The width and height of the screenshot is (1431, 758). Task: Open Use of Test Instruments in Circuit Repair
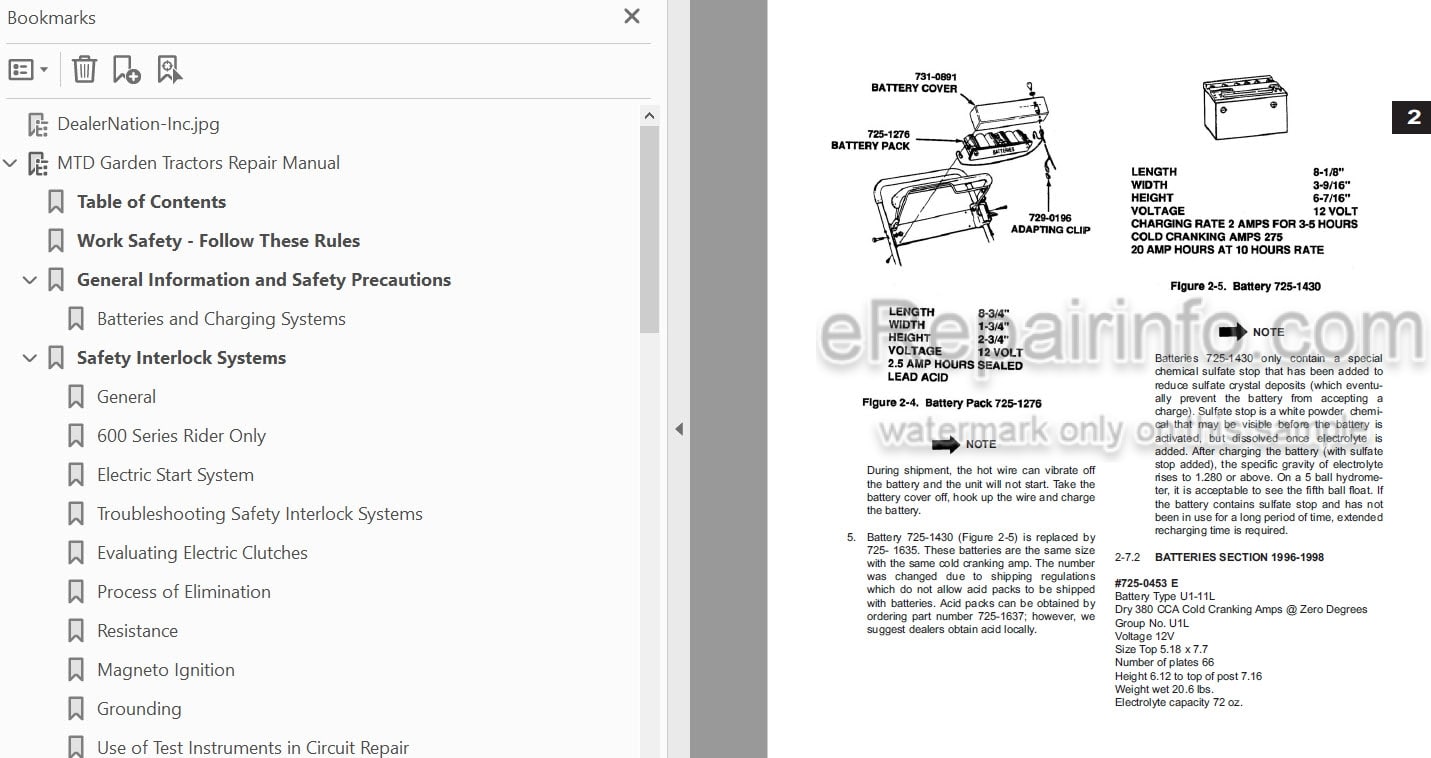(253, 747)
